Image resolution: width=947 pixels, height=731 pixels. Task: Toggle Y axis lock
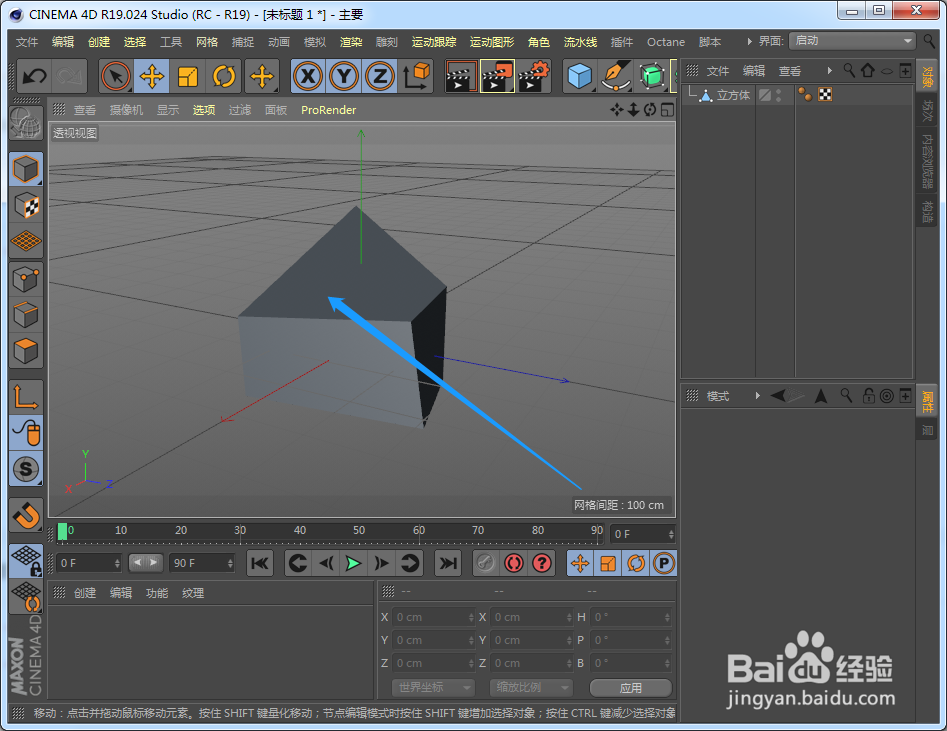pos(344,76)
